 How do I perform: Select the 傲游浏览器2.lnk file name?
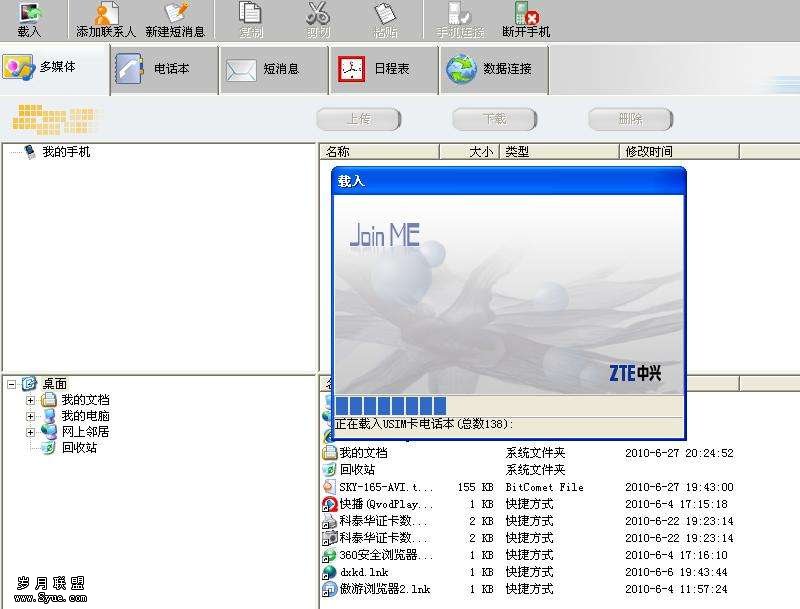coord(385,589)
